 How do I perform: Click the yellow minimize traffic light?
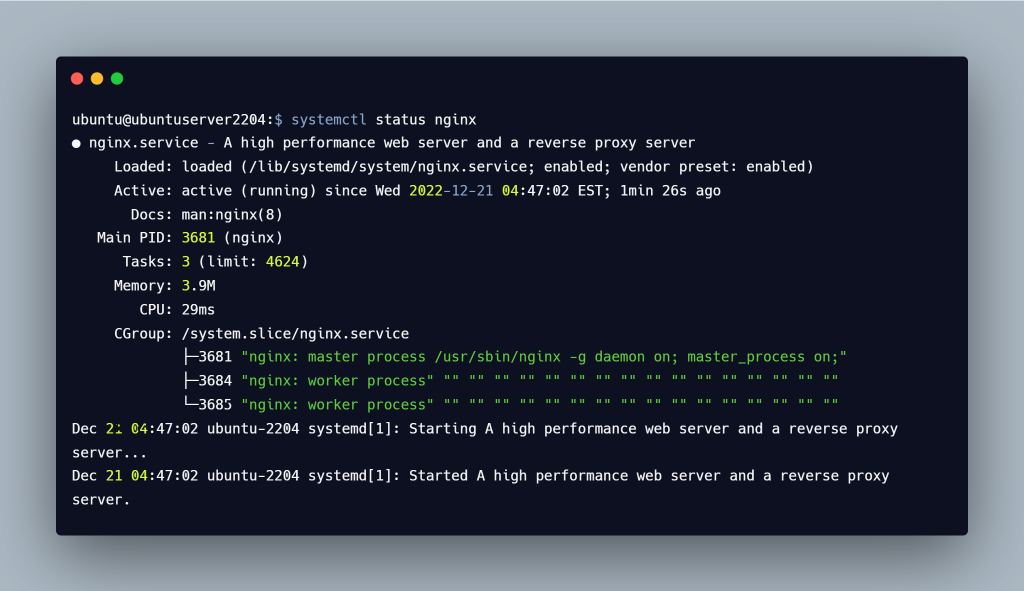tap(97, 77)
